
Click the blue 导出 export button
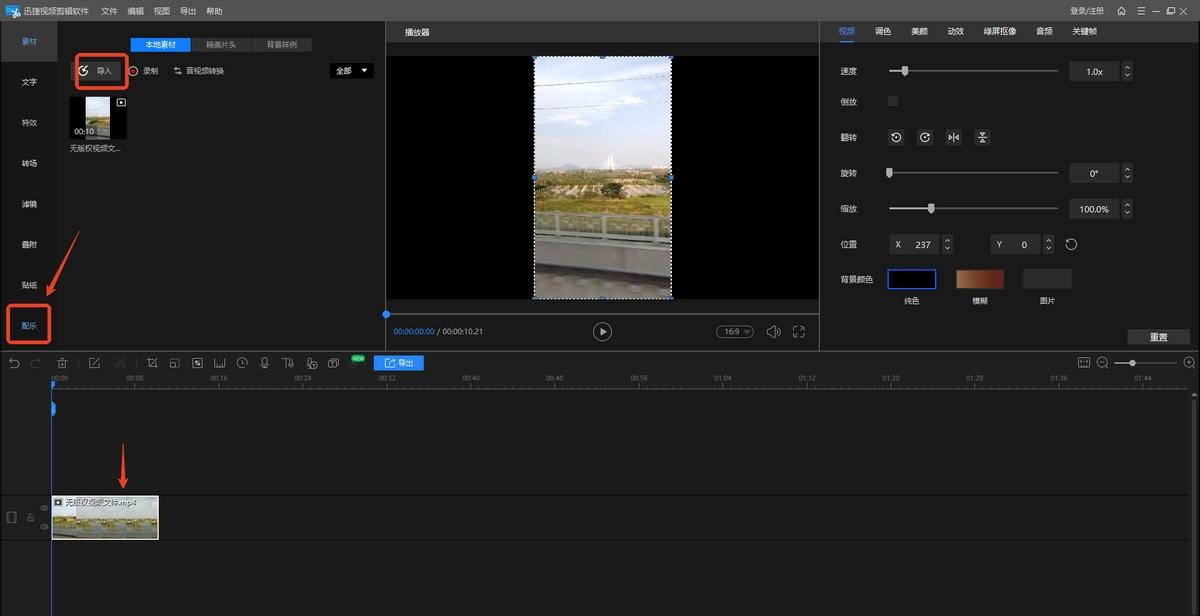(x=399, y=363)
